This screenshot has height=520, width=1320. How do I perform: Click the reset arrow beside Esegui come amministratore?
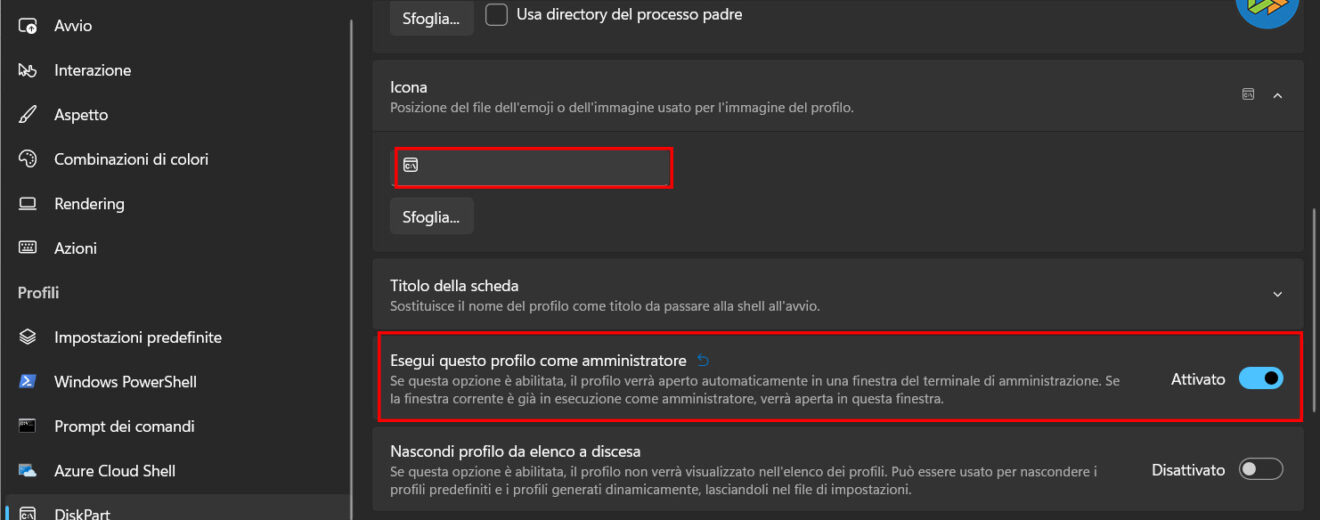703,361
